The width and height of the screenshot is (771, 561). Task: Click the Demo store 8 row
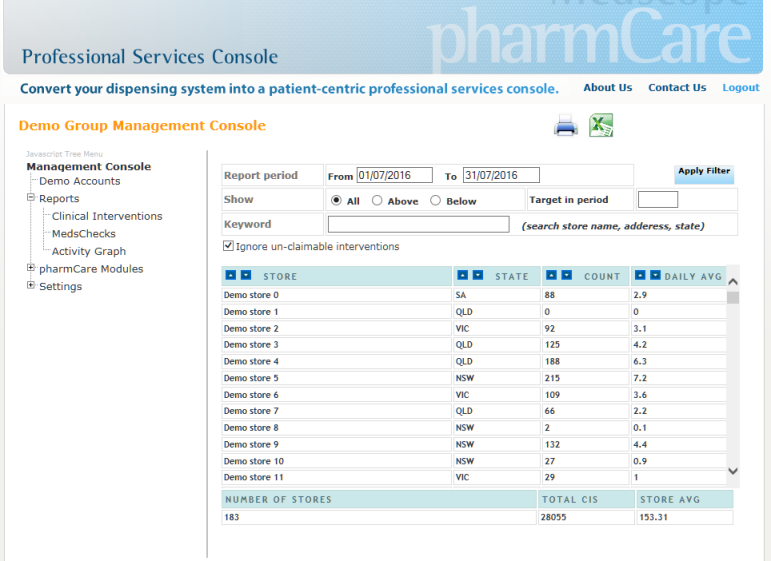click(x=474, y=428)
